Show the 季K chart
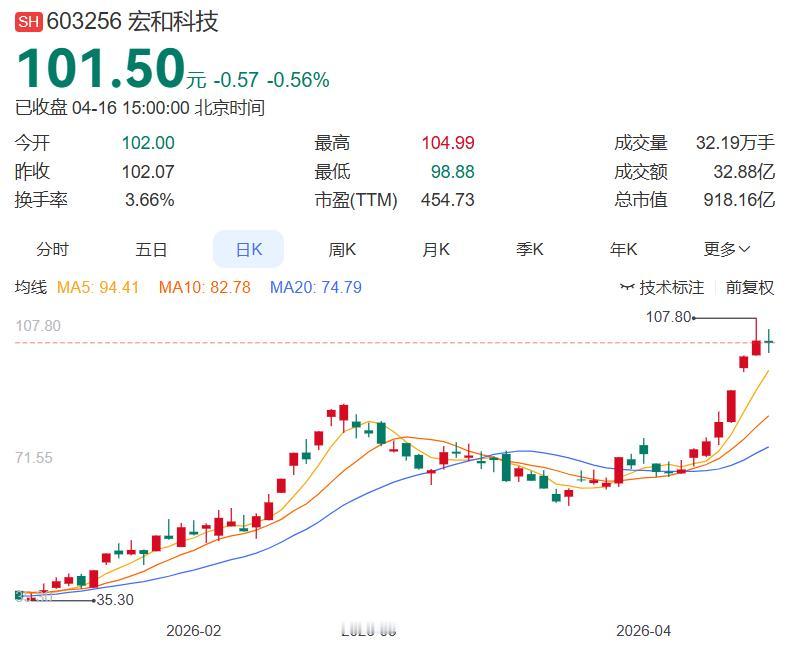Screen dimensions: 789x653 tap(529, 249)
